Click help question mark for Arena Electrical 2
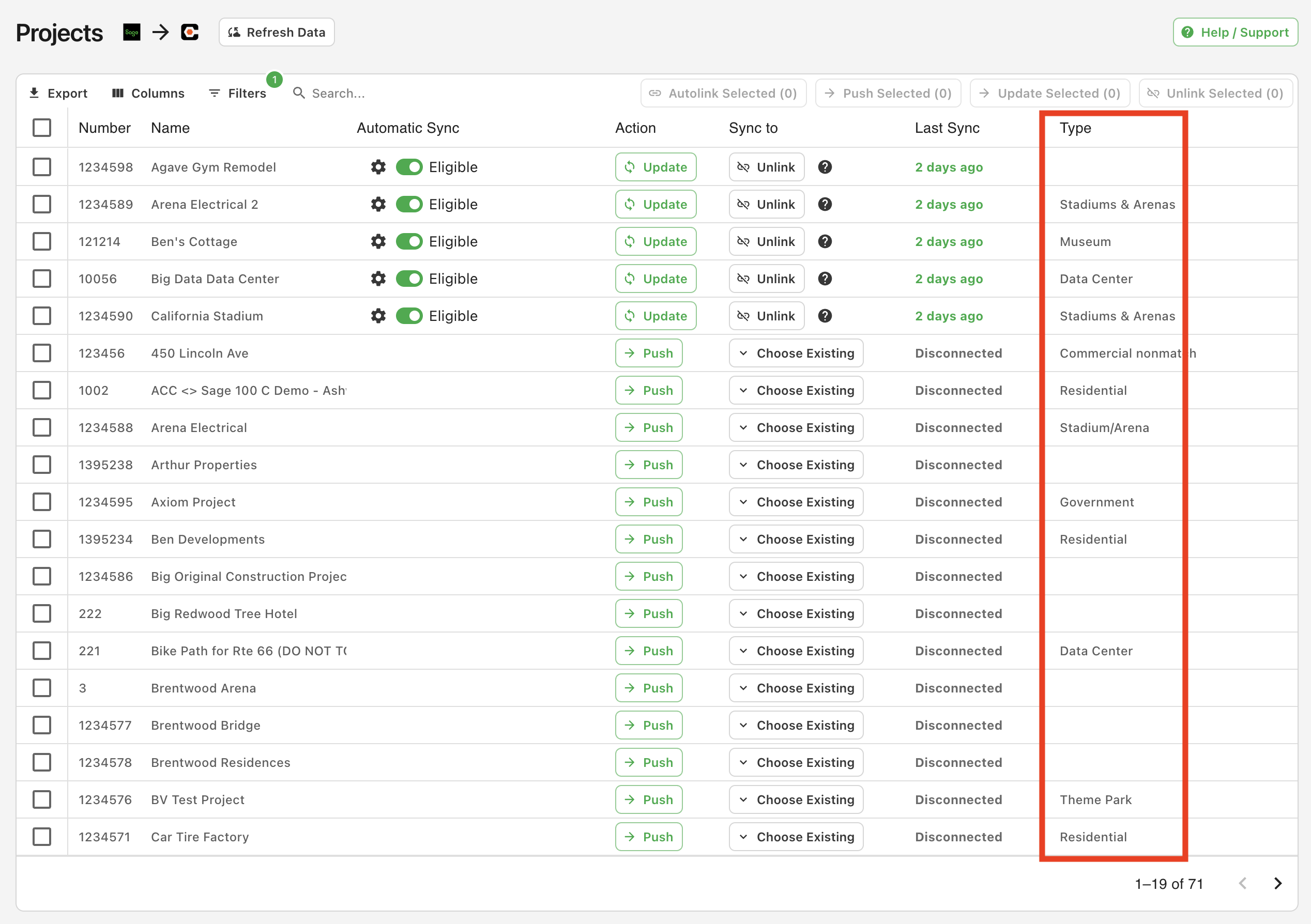 (825, 204)
